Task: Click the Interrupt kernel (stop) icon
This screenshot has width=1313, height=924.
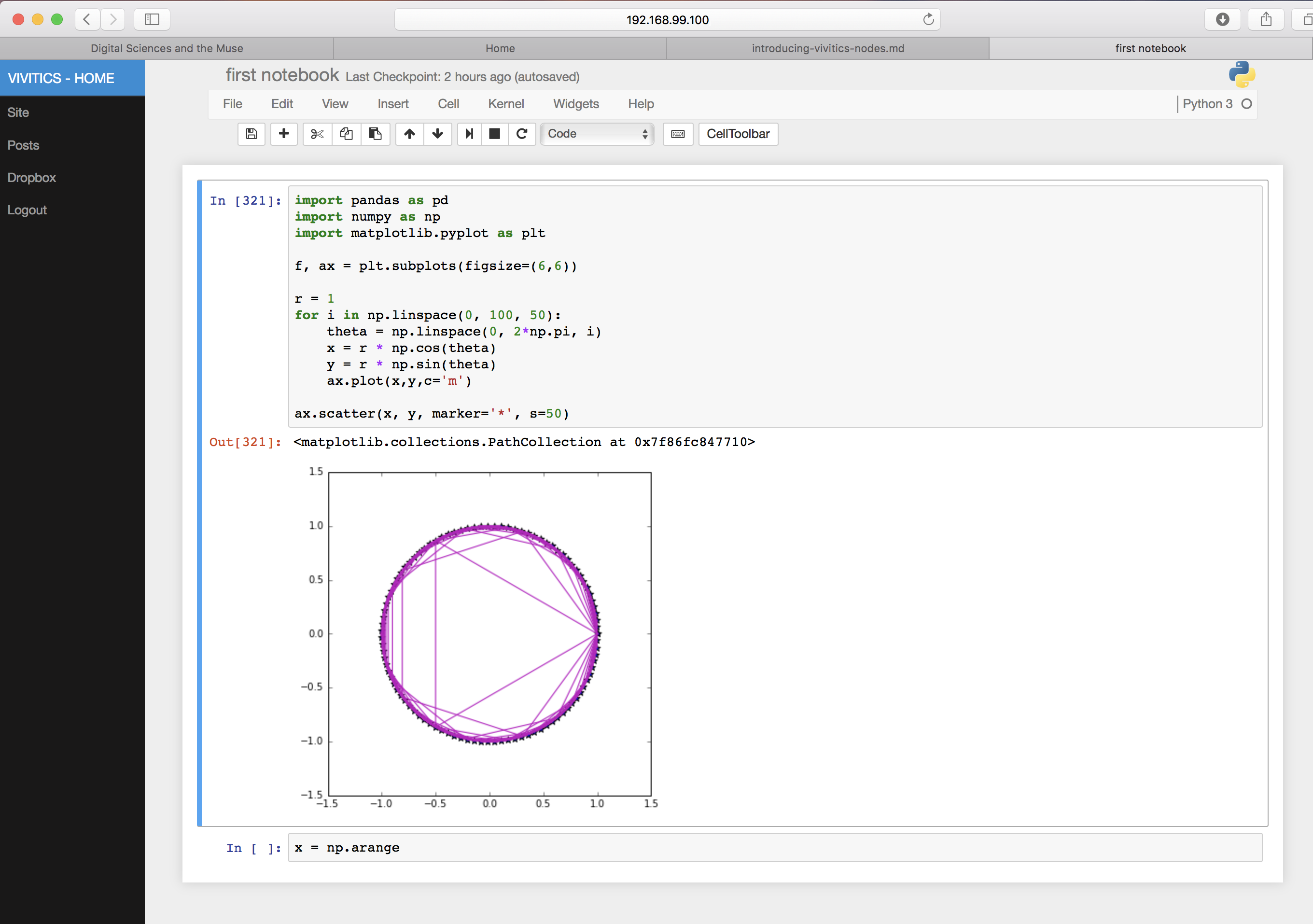Action: (x=496, y=133)
